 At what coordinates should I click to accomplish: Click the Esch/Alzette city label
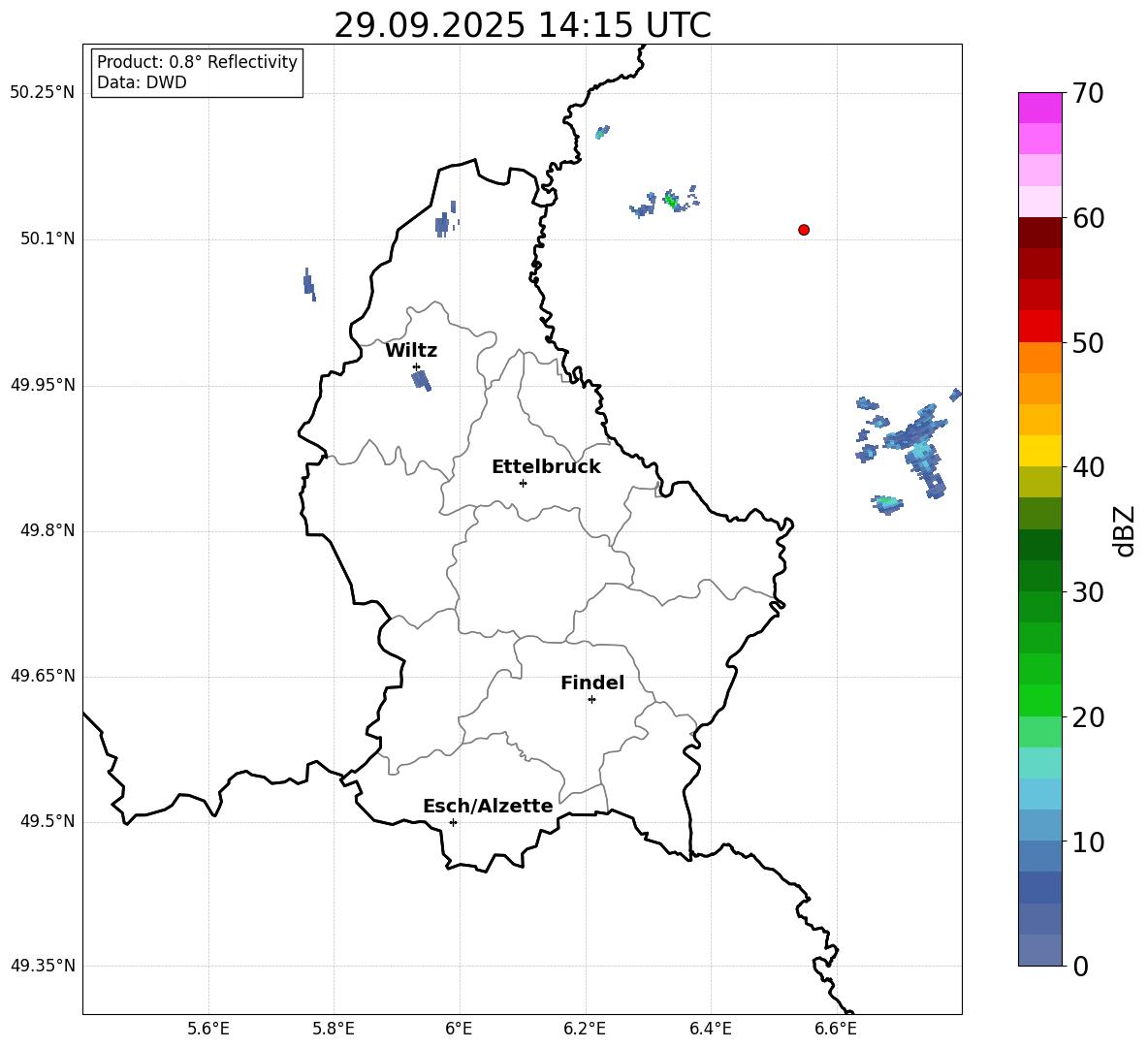(488, 806)
